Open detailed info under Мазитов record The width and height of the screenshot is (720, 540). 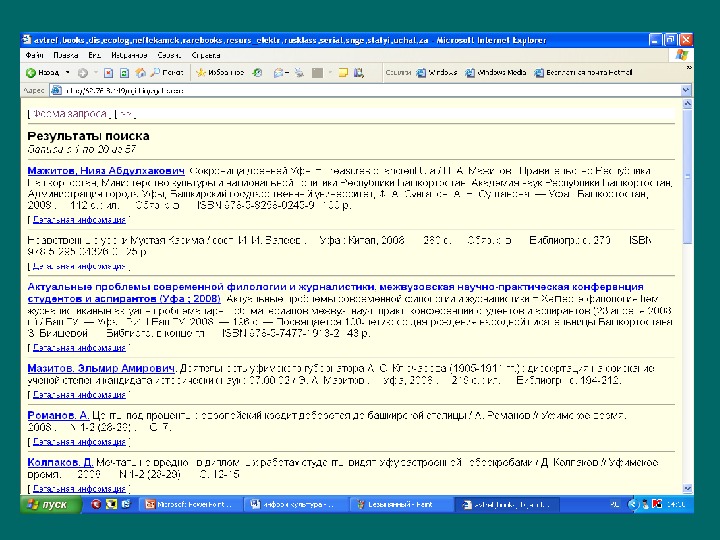pos(79,394)
